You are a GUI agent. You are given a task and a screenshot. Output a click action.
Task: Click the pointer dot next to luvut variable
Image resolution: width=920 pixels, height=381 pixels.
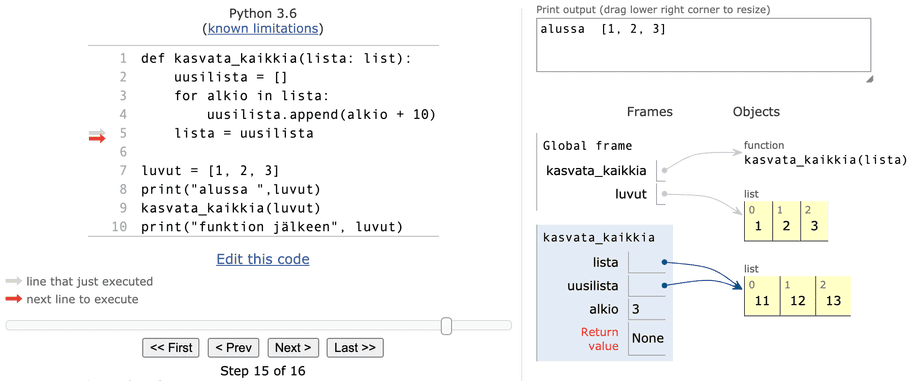[664, 193]
